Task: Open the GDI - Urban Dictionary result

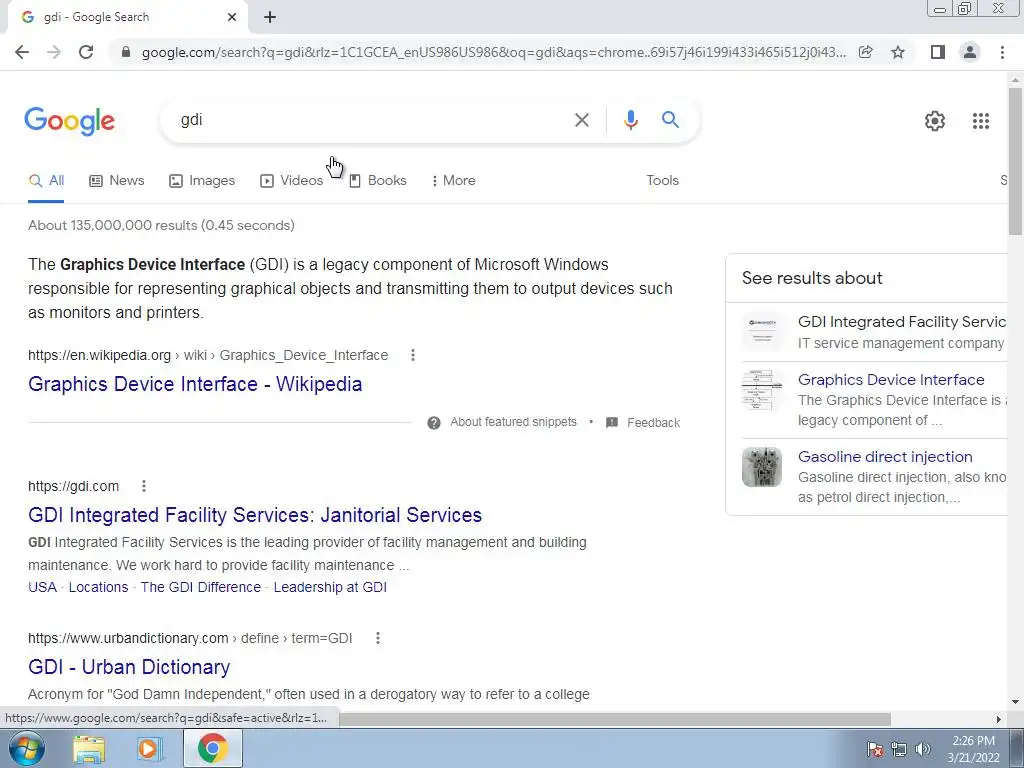Action: (129, 667)
